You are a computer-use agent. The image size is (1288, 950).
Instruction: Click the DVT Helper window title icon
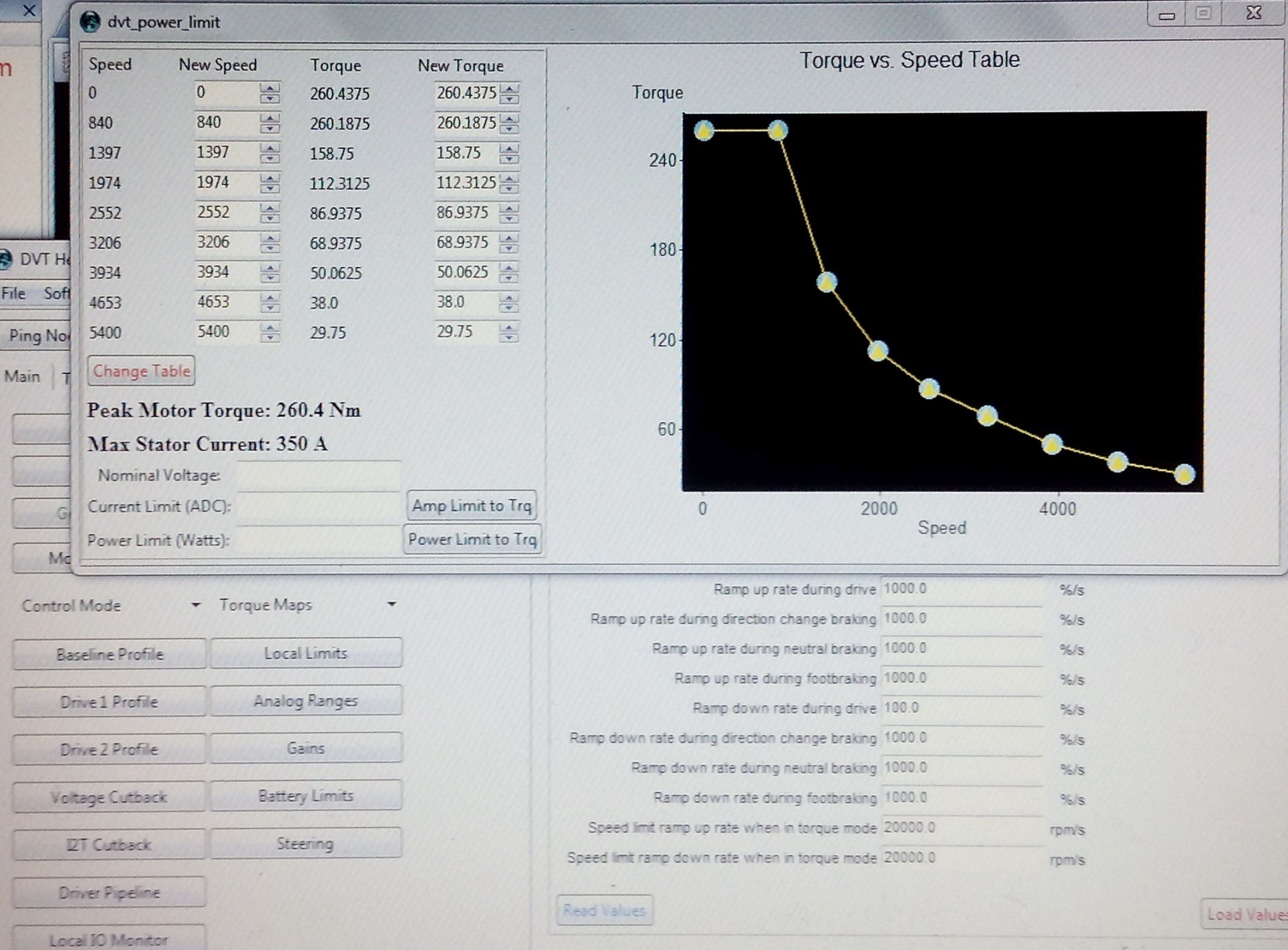pyautogui.click(x=6, y=259)
